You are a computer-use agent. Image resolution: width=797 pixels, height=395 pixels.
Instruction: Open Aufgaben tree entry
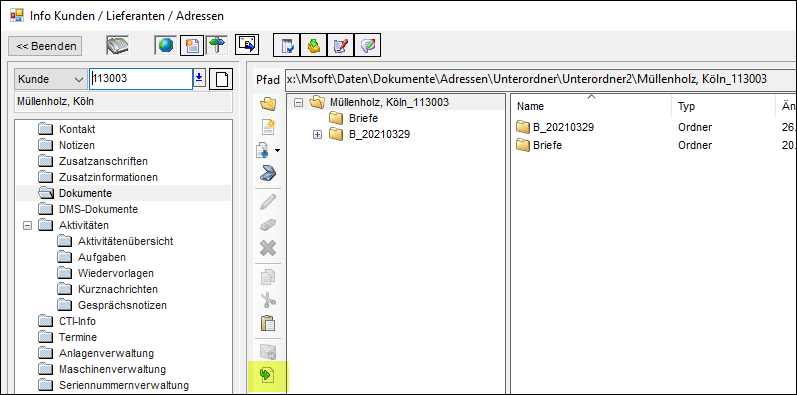click(x=102, y=257)
